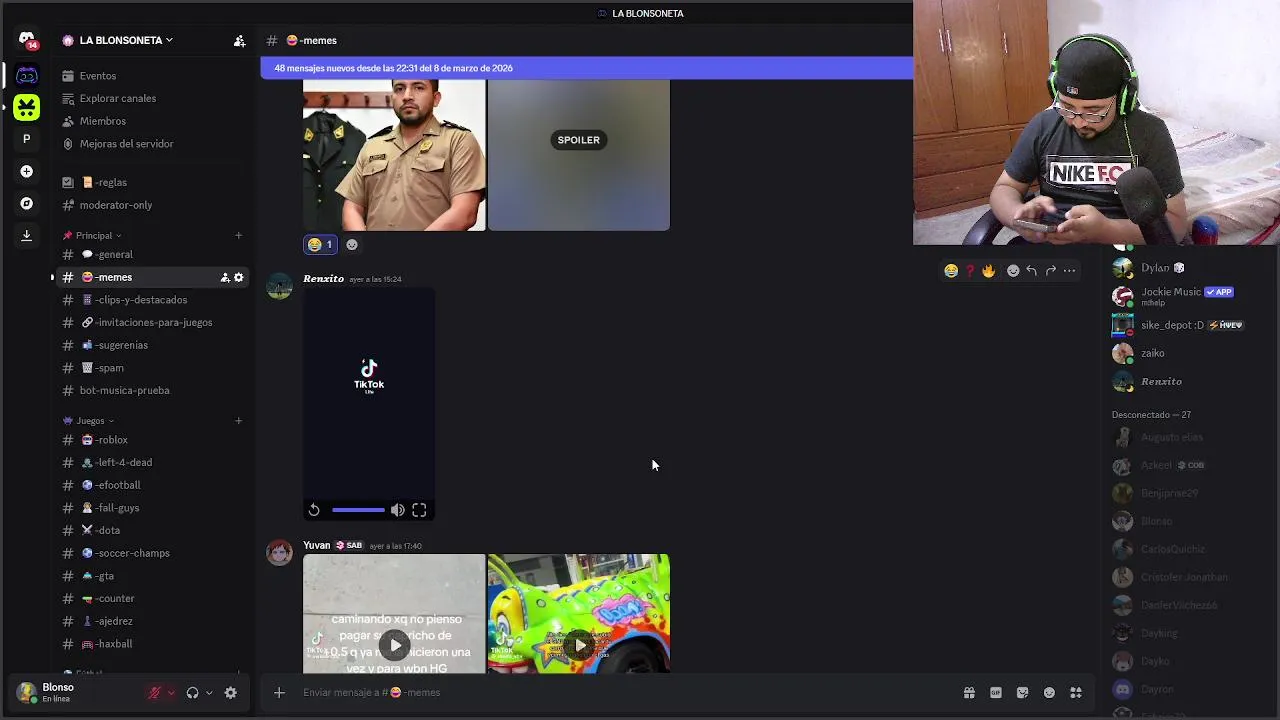Add reaction next to laughing emoji count
Image resolution: width=1280 pixels, height=720 pixels.
[352, 244]
